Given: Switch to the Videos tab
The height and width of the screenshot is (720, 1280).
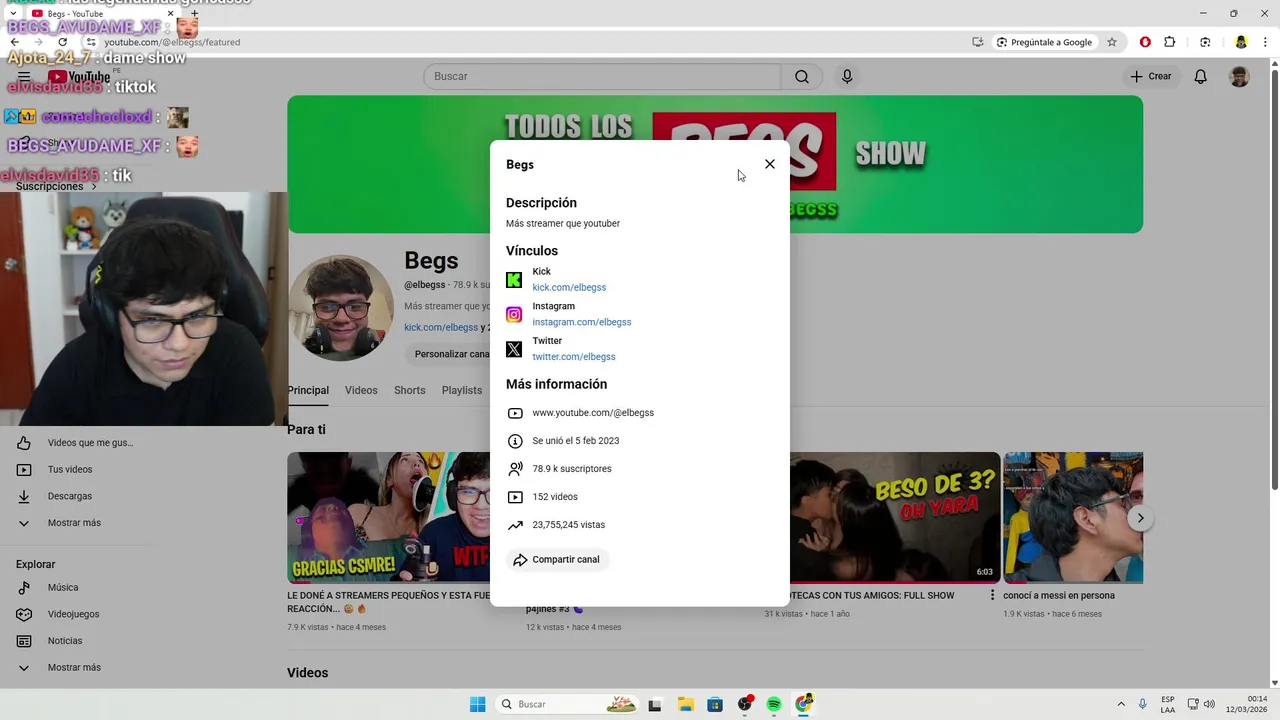Looking at the screenshot, I should click(x=361, y=390).
